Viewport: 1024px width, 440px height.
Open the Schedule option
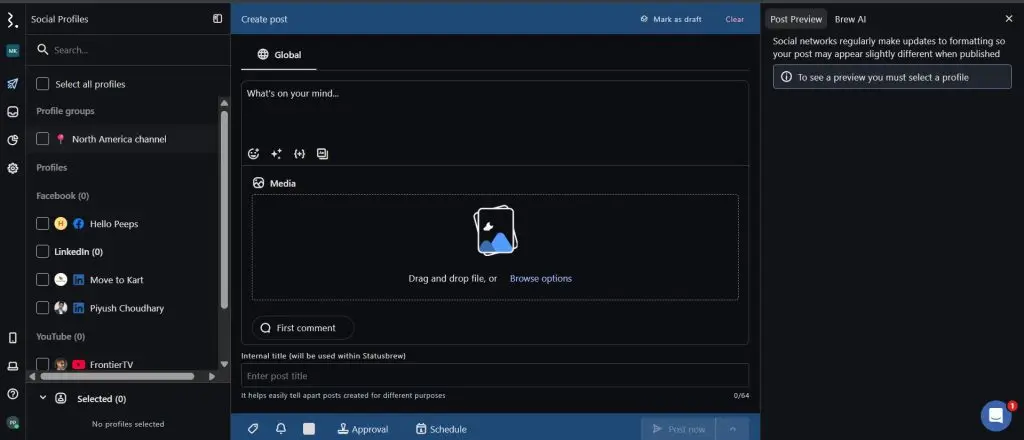441,429
